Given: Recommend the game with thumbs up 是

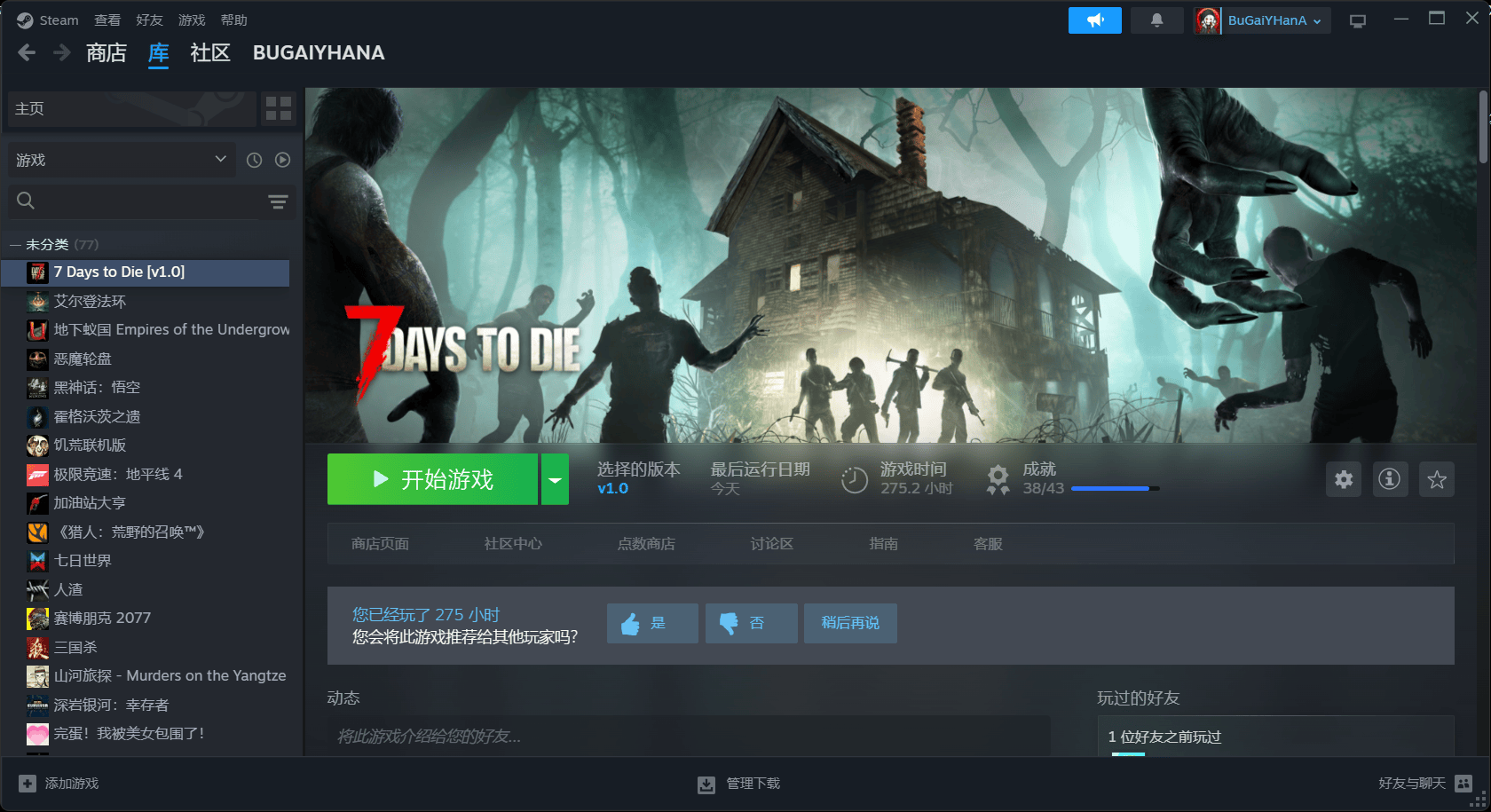Looking at the screenshot, I should point(652,623).
